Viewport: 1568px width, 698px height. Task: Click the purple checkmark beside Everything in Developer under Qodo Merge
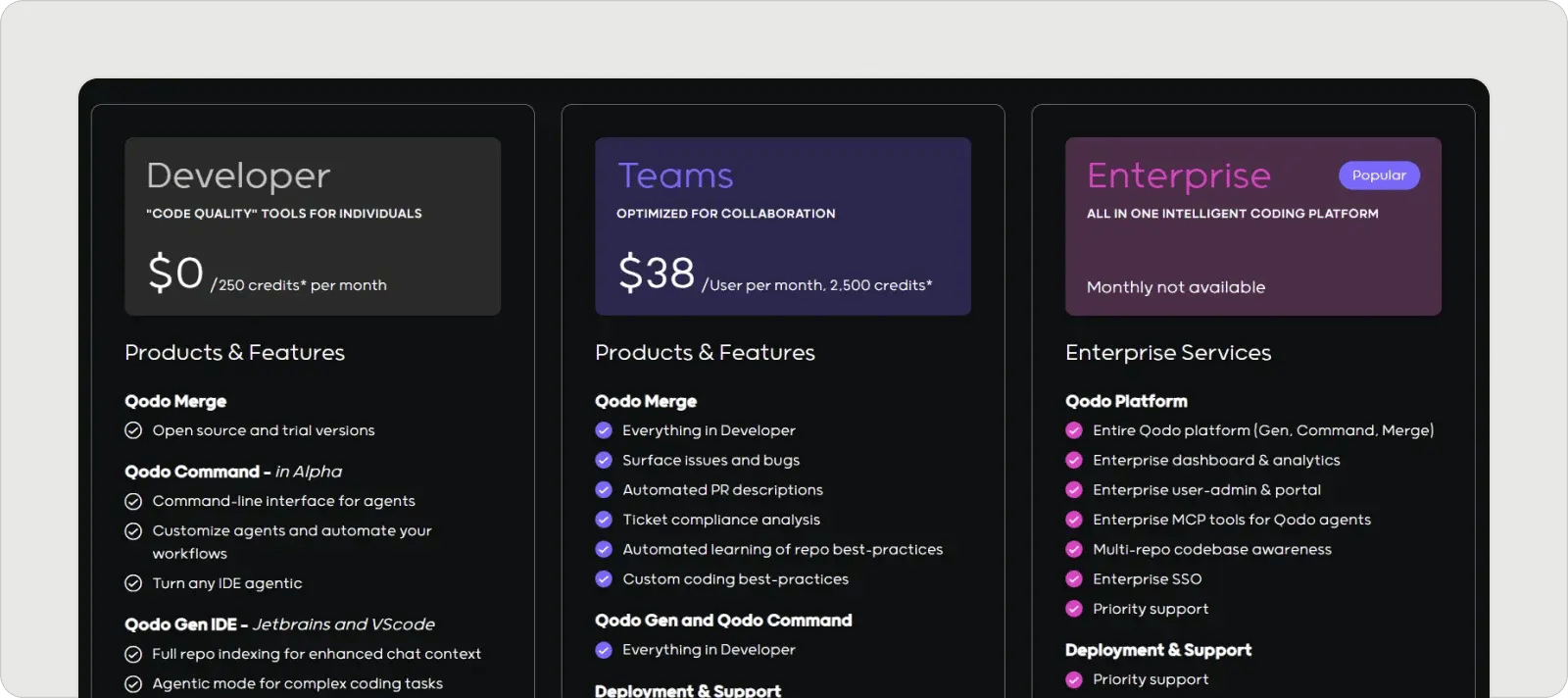(604, 430)
